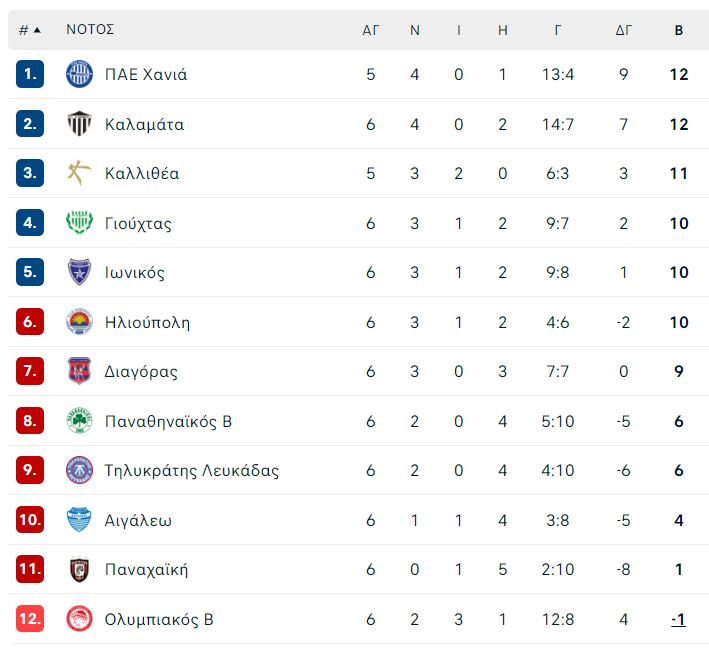Click the Ηλιούπολη sun emblem

pyautogui.click(x=79, y=322)
